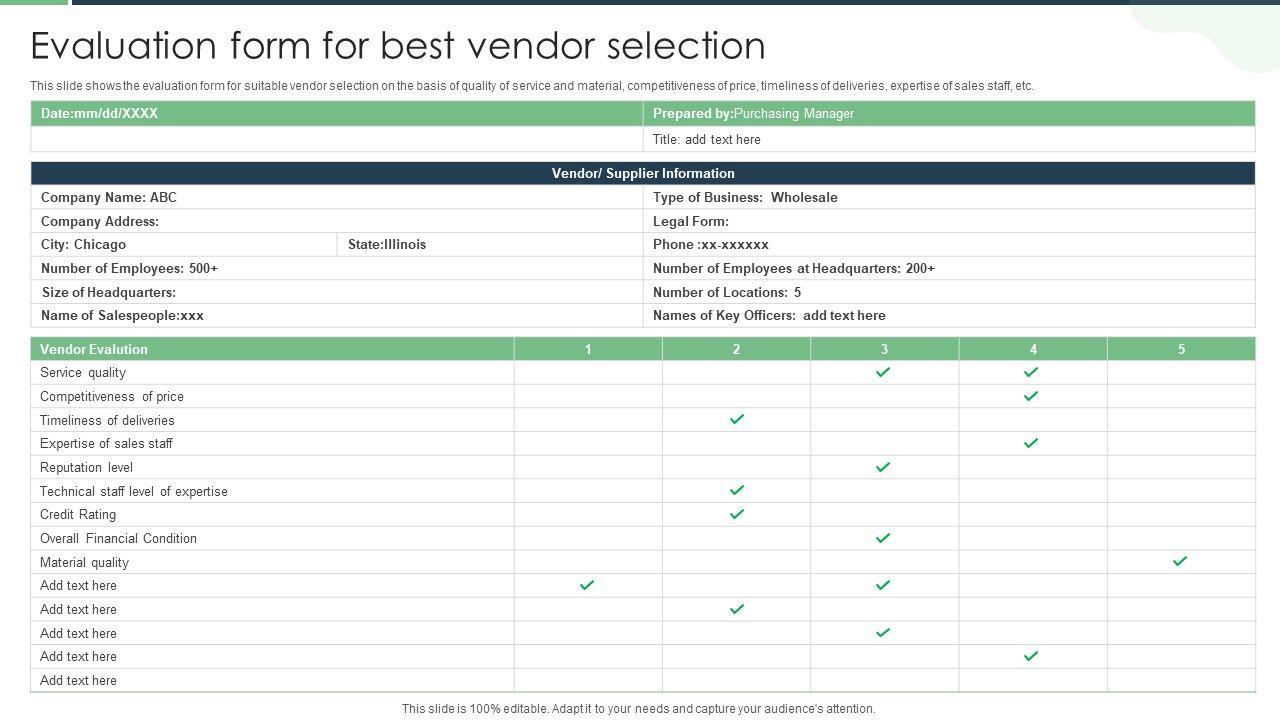Select the 'Vendor/ Supplier Information' header bar
1280x720 pixels.
click(643, 173)
